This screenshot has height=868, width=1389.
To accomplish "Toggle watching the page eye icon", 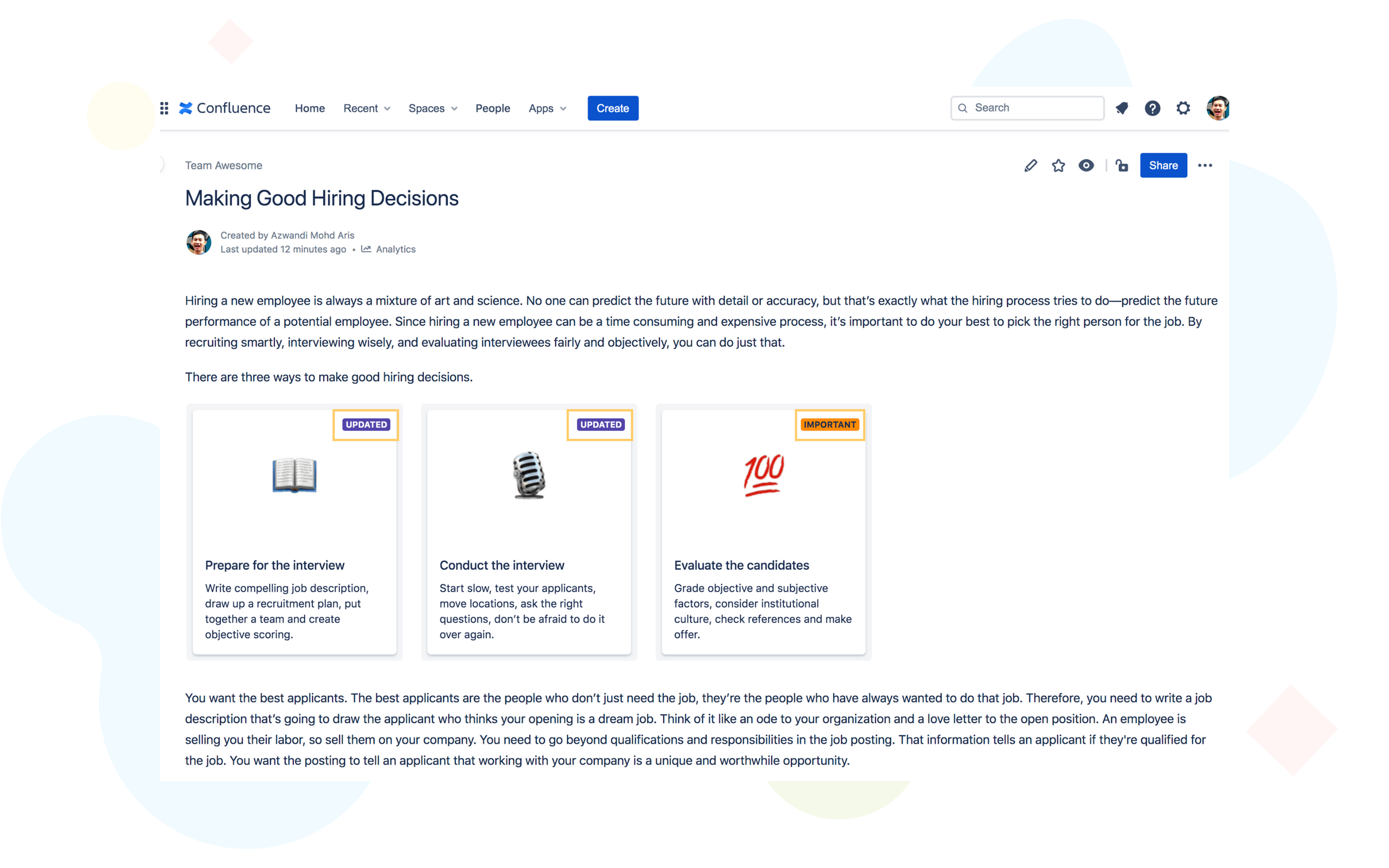I will click(1086, 165).
